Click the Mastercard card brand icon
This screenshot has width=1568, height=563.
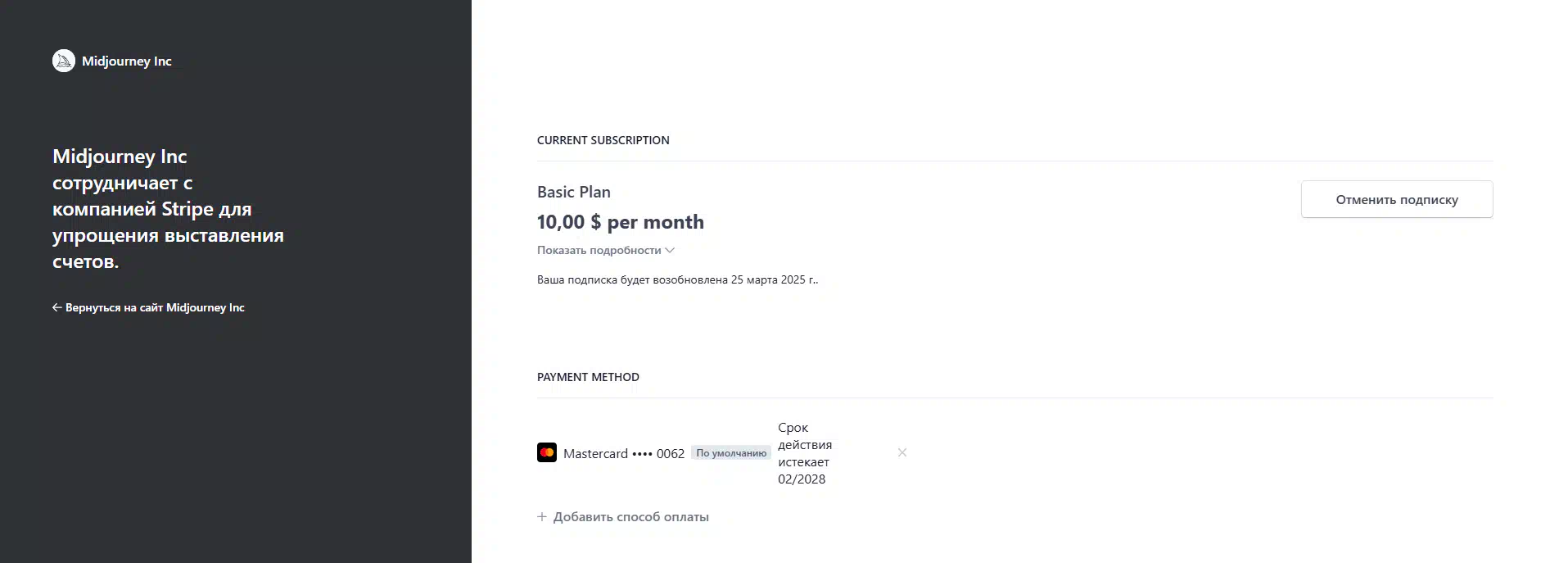(547, 452)
